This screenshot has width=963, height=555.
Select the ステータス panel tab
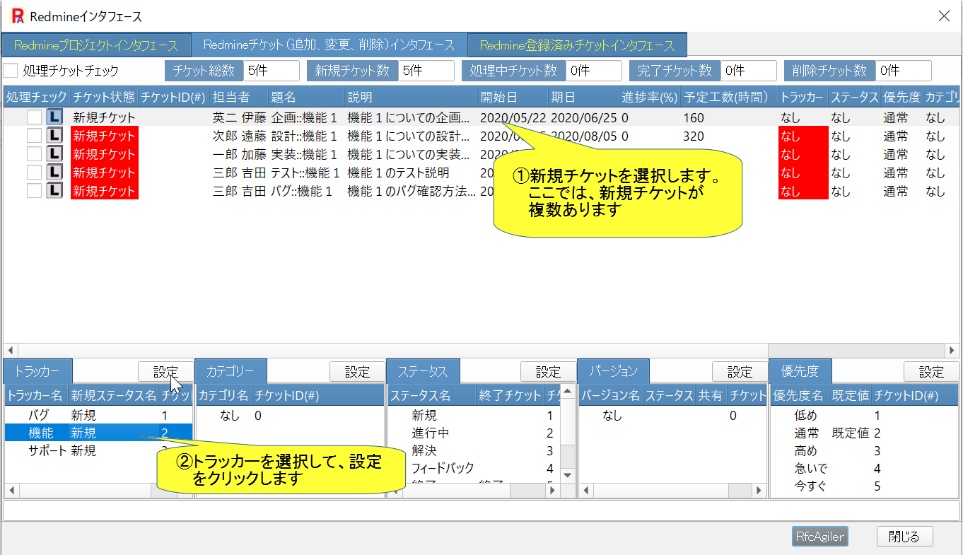click(423, 371)
